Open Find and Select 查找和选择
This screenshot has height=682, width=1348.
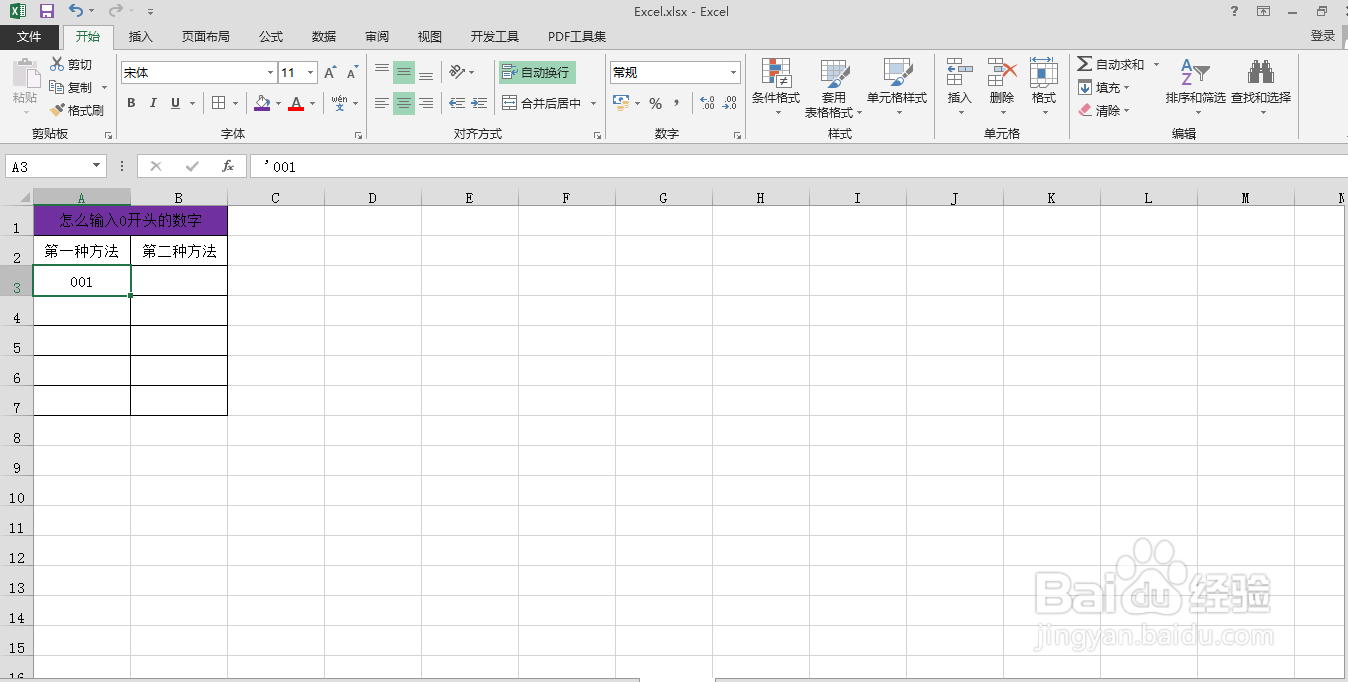[x=1261, y=85]
